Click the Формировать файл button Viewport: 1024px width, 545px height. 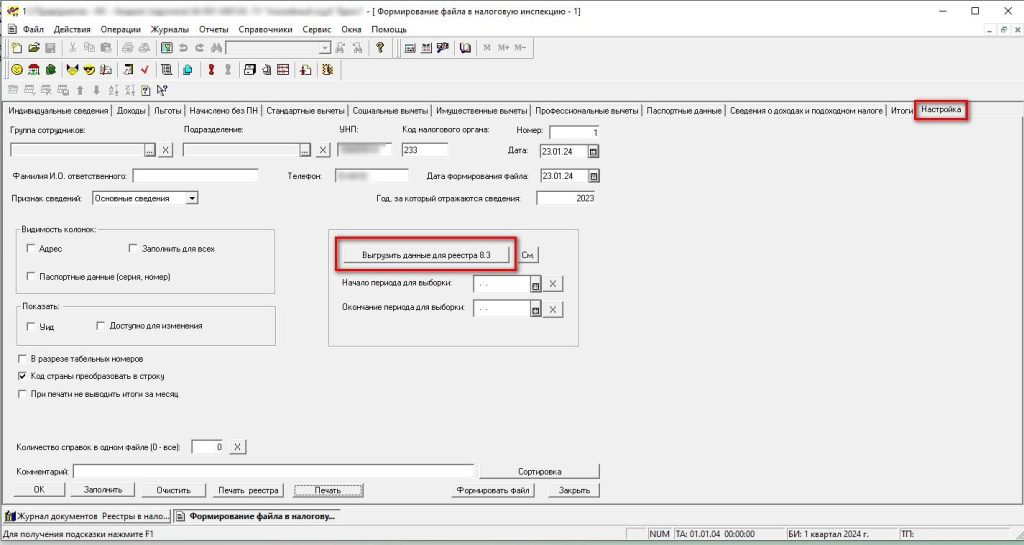[x=494, y=490]
